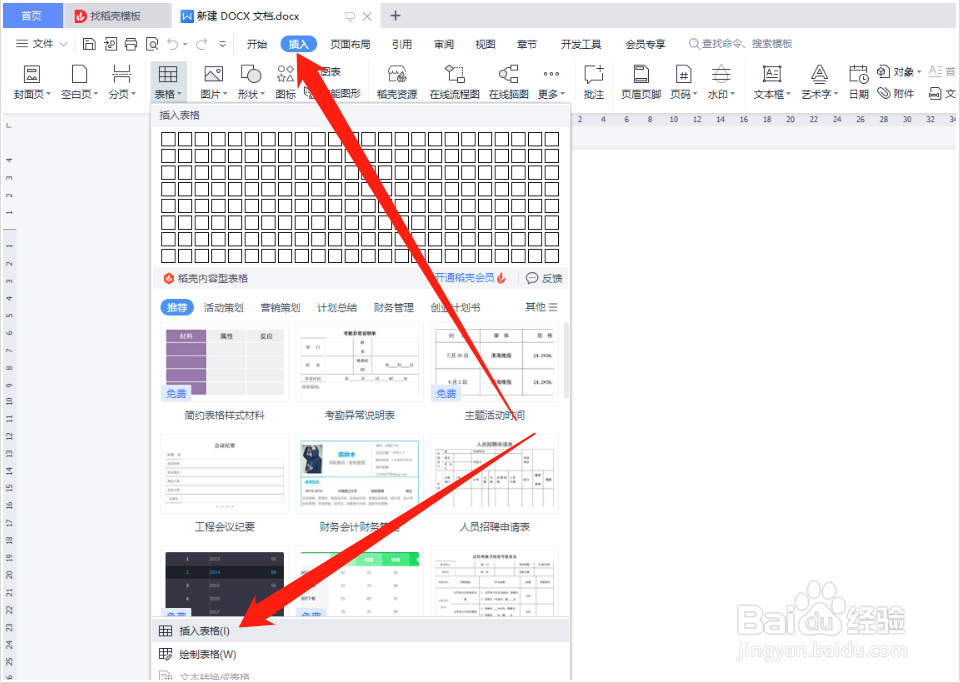Click the Redo arrow icon
Viewport: 960px width, 683px height.
coord(201,44)
